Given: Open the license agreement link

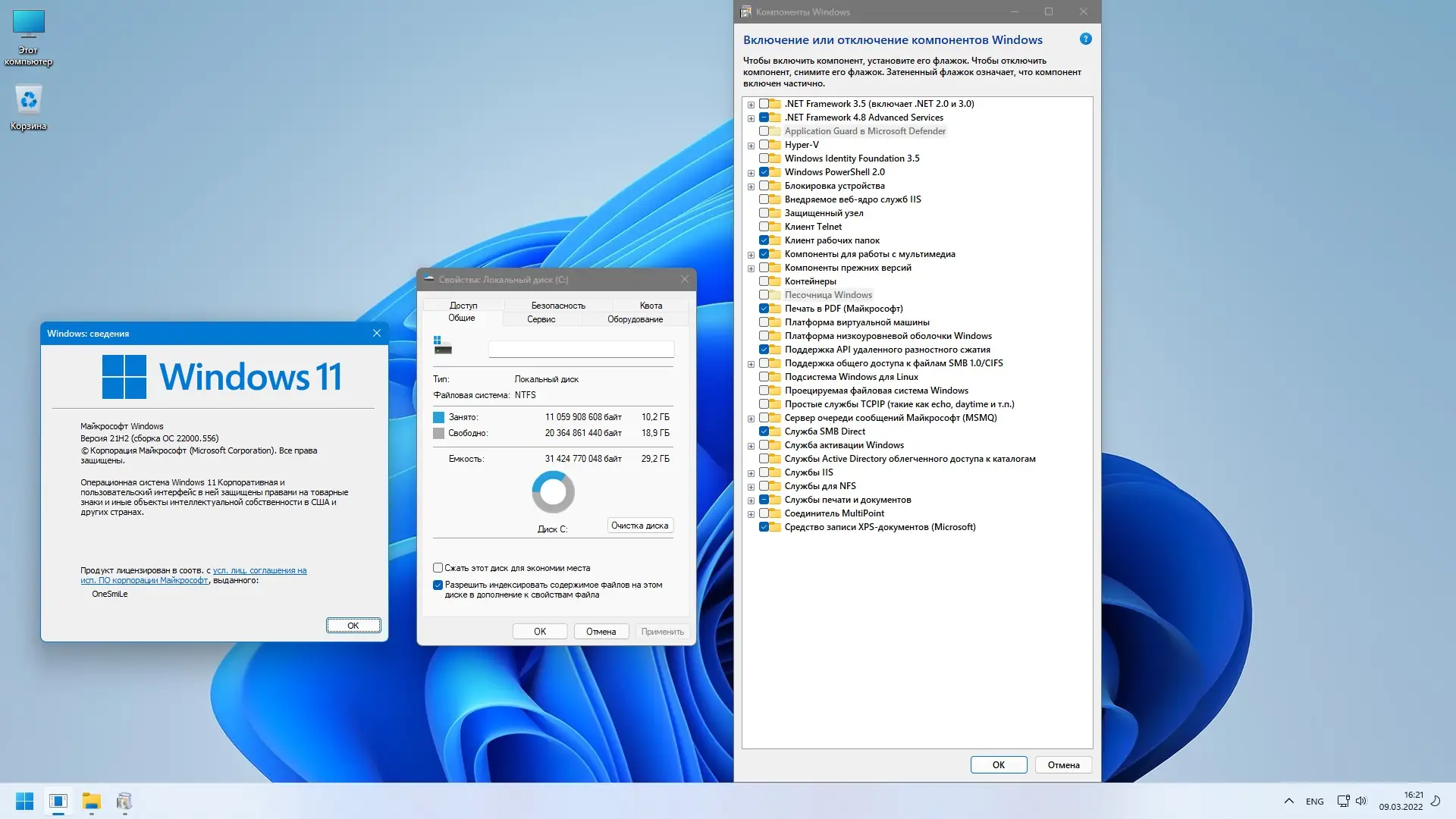Looking at the screenshot, I should point(259,570).
